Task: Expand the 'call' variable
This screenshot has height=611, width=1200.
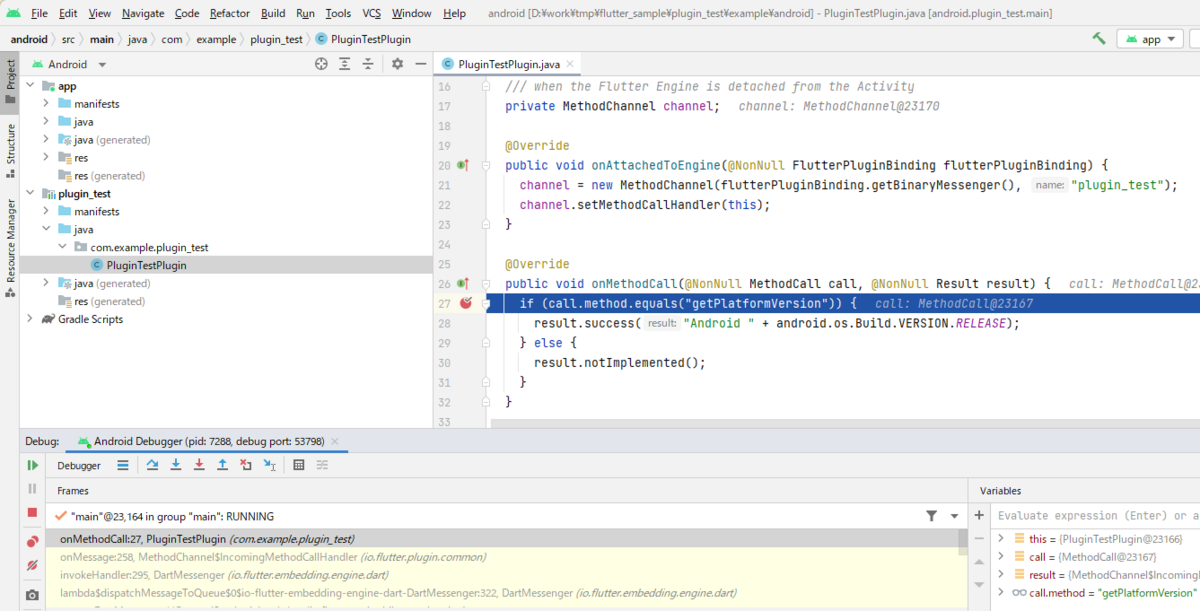Action: [1001, 557]
